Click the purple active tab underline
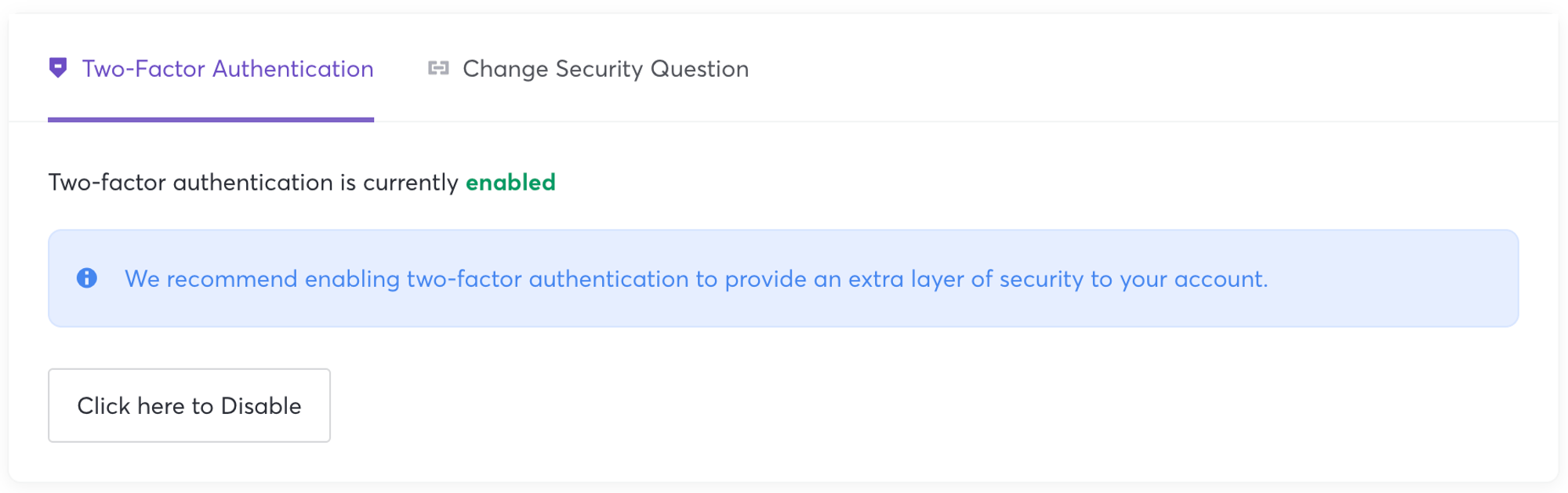This screenshot has height=493, width=1568. 210,119
